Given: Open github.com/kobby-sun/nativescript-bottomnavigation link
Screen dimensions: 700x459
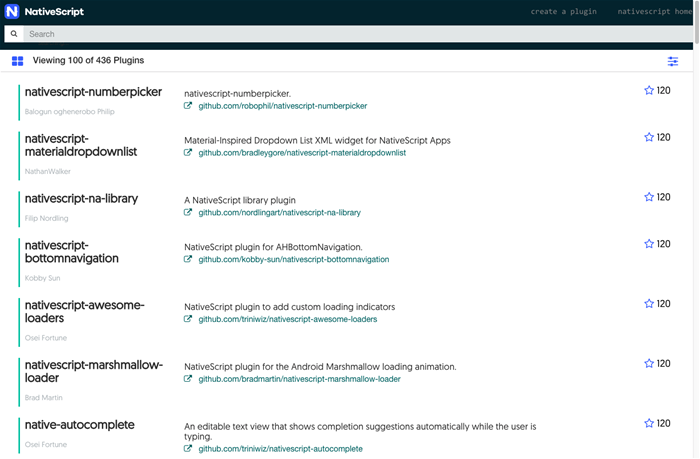Looking at the screenshot, I should coord(294,259).
